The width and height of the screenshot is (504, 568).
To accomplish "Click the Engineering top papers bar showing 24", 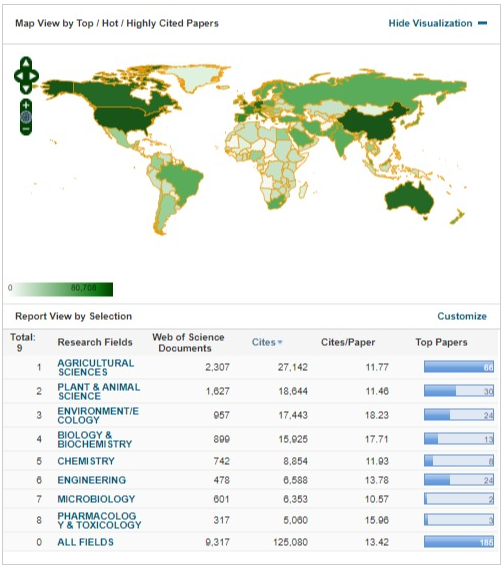I will (459, 480).
